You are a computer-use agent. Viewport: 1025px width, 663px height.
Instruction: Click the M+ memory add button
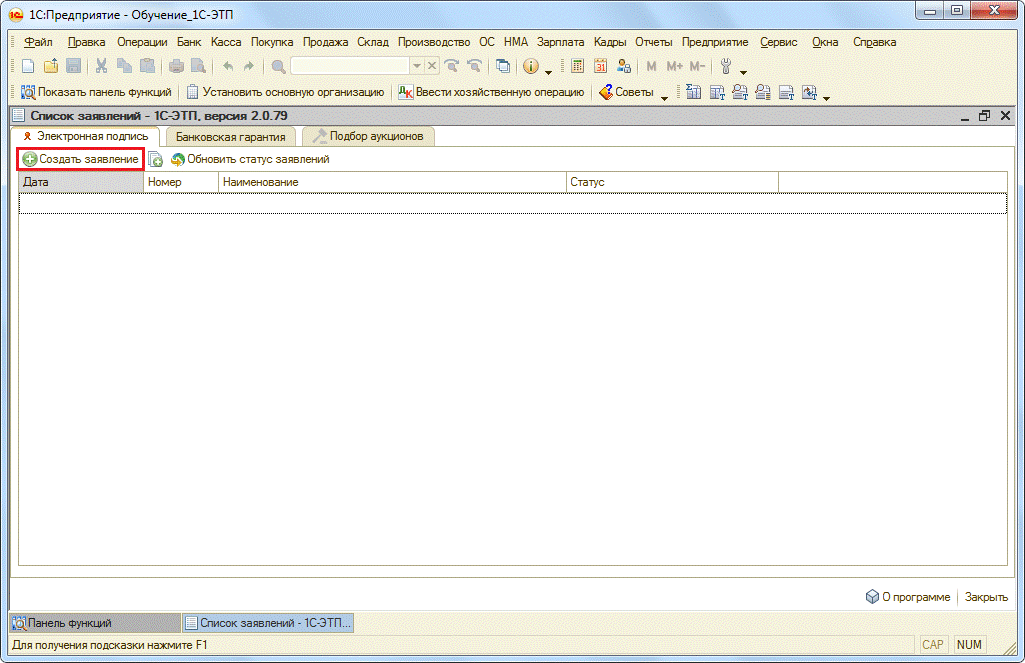[x=675, y=66]
